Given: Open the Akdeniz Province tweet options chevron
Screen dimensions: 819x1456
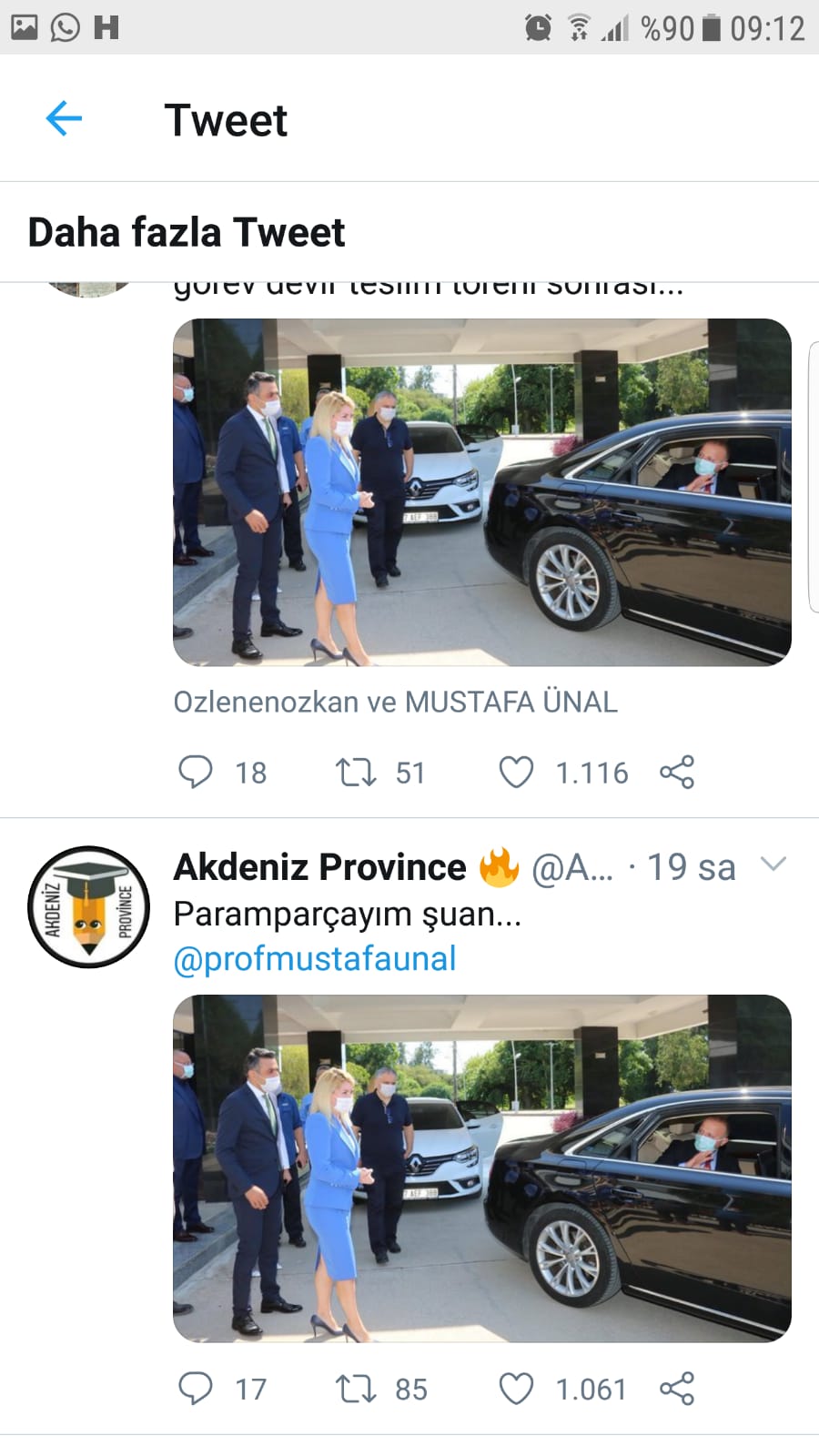Looking at the screenshot, I should [x=773, y=864].
